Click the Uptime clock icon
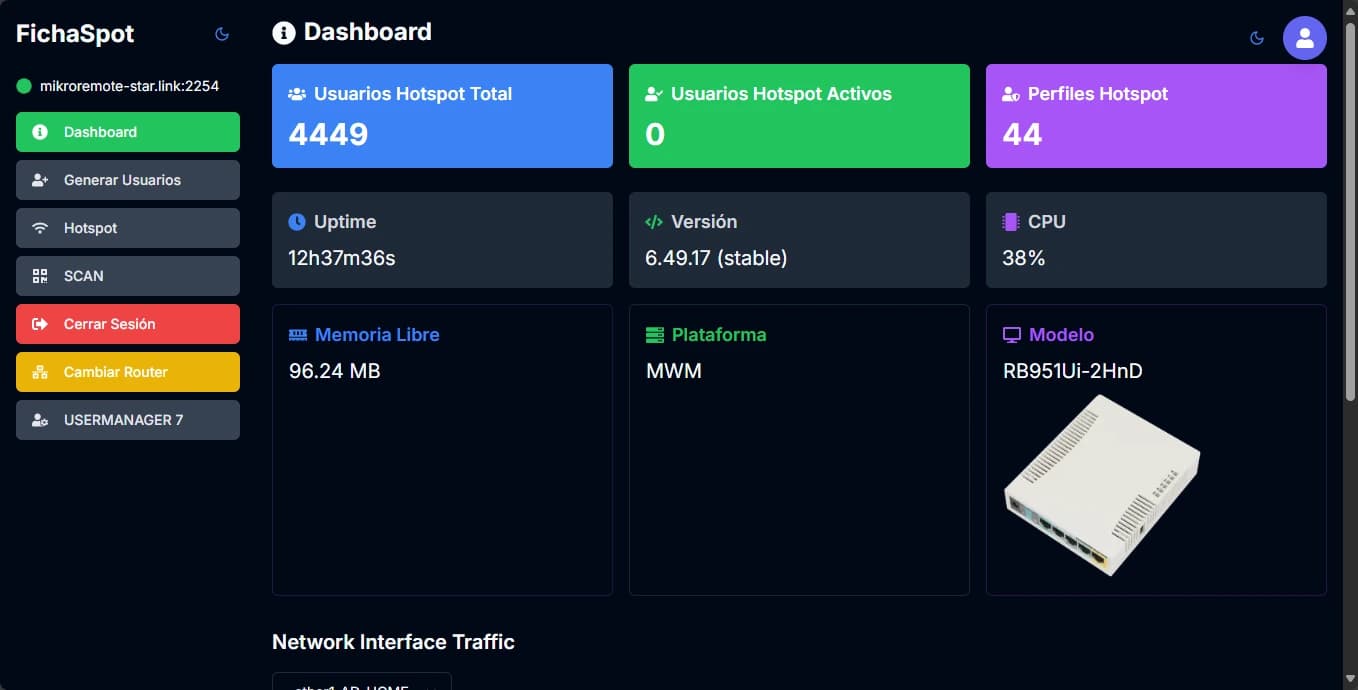 (x=297, y=221)
